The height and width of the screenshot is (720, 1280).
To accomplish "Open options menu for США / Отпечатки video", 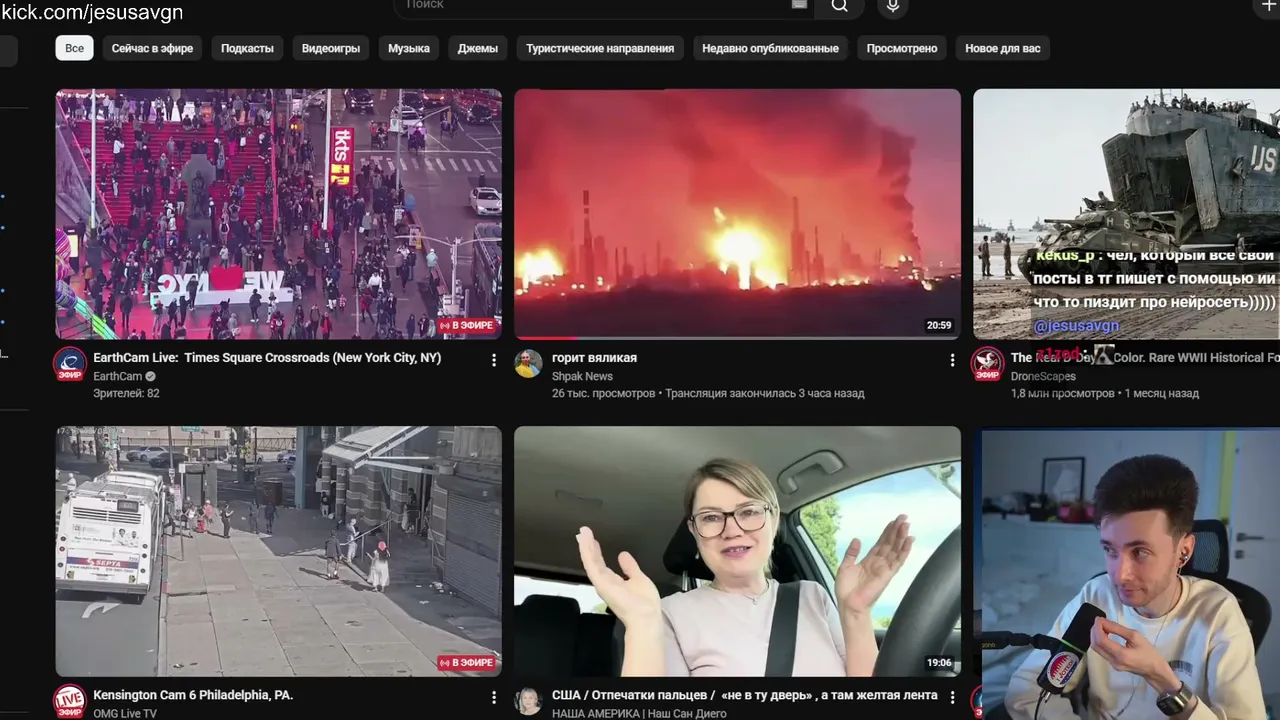I will (x=952, y=697).
